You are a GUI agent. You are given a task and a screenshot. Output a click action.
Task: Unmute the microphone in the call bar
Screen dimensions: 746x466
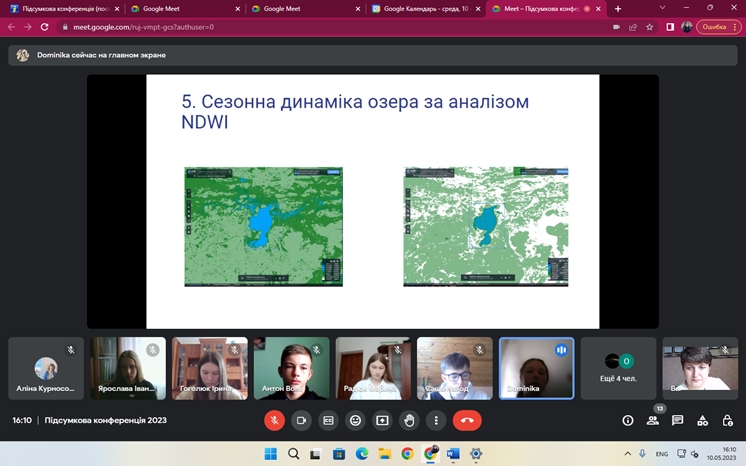click(x=274, y=421)
